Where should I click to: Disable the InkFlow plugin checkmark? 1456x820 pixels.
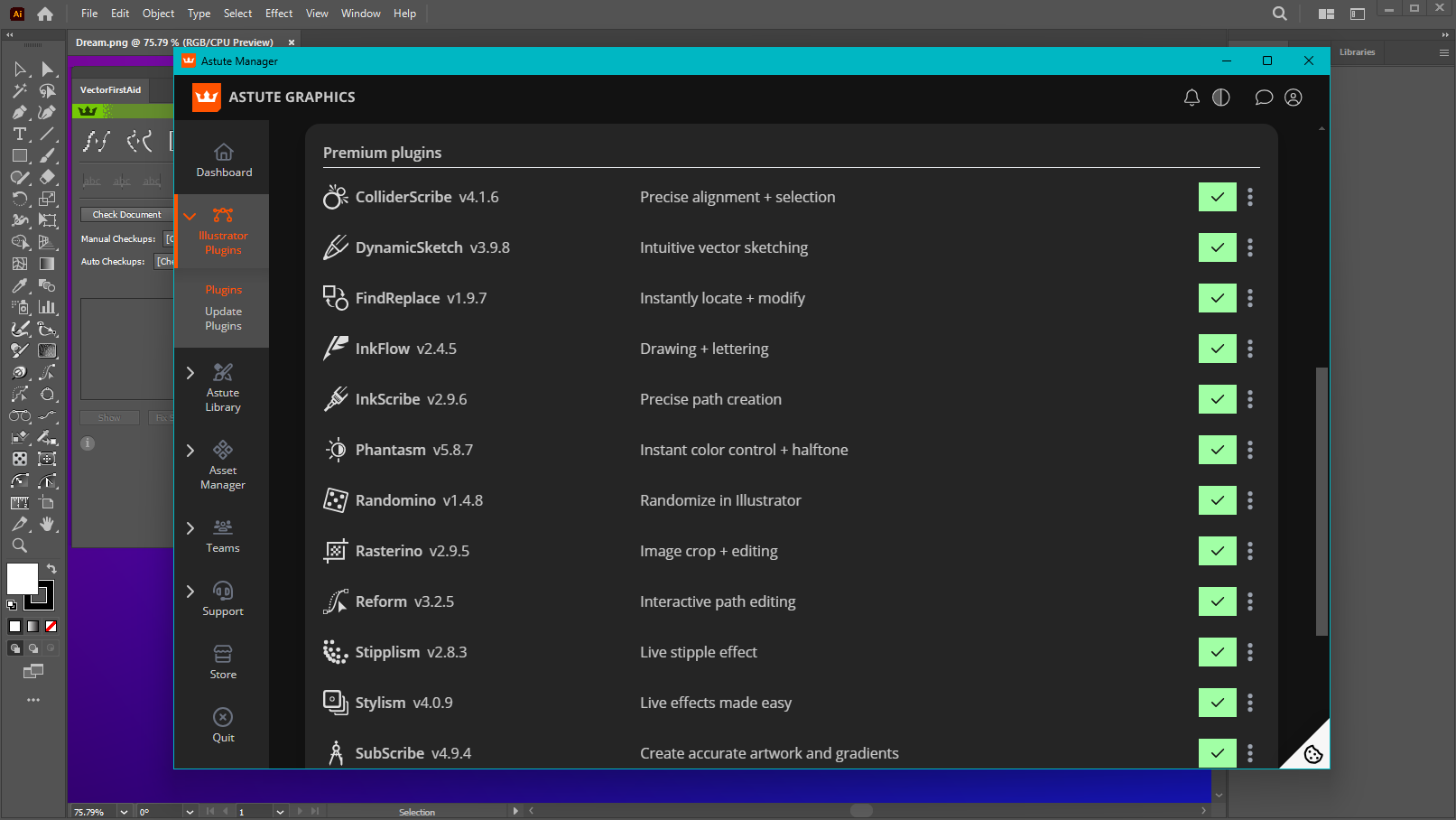click(1217, 349)
